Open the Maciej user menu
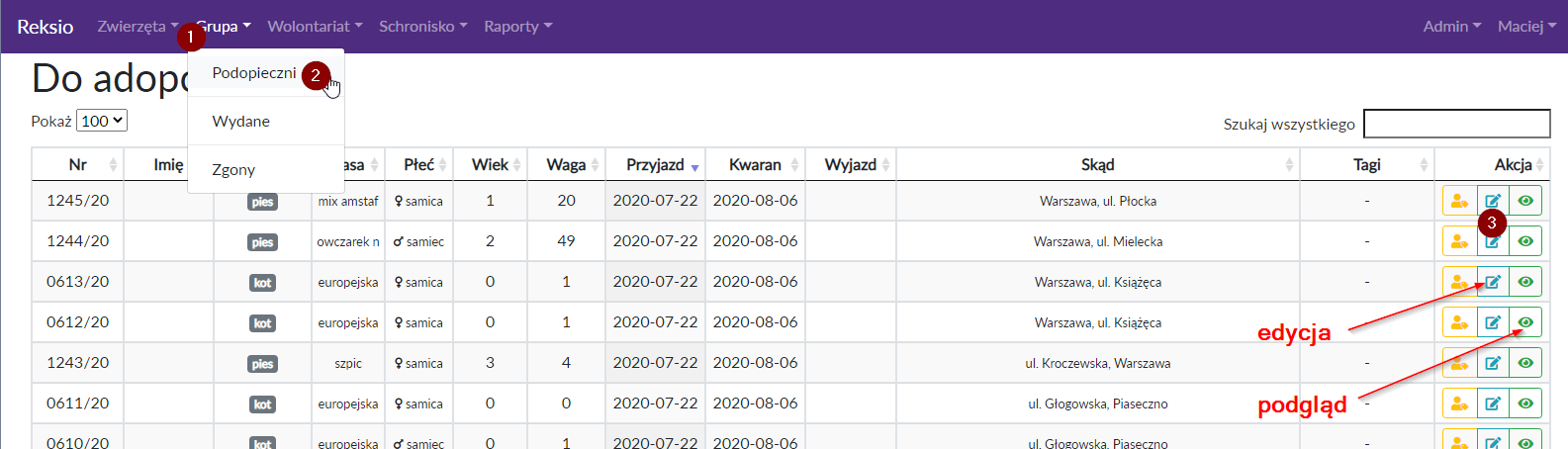 tap(1526, 27)
